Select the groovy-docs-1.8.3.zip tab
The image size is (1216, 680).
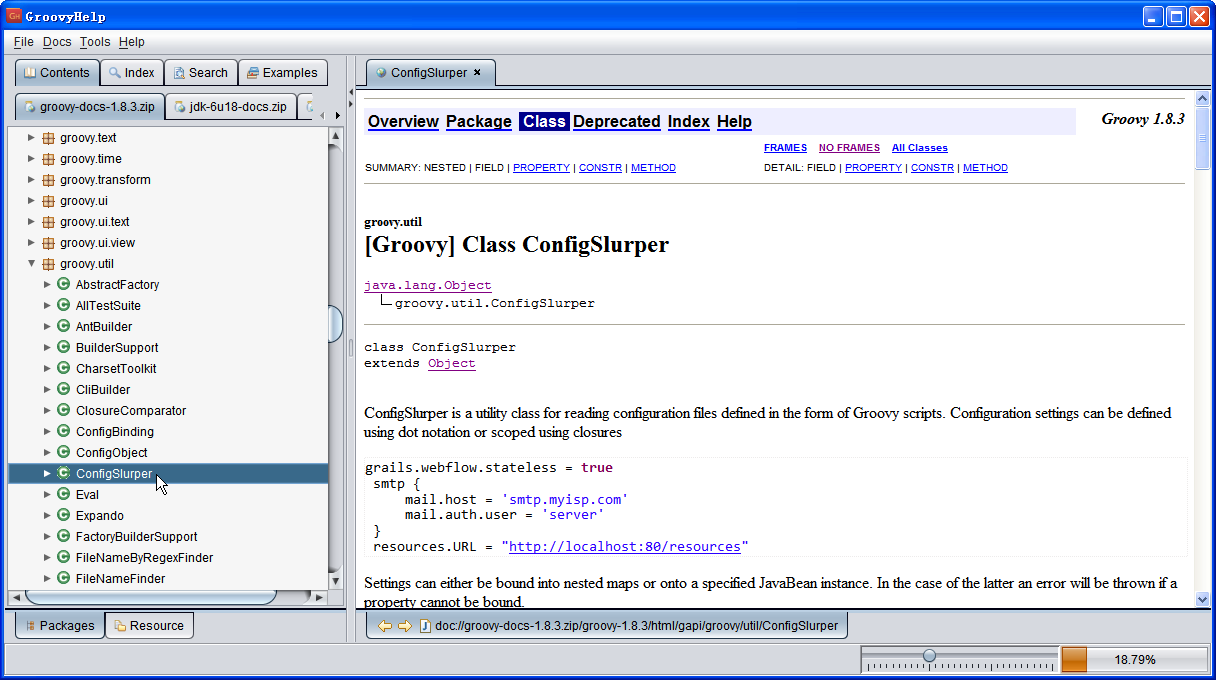[89, 106]
